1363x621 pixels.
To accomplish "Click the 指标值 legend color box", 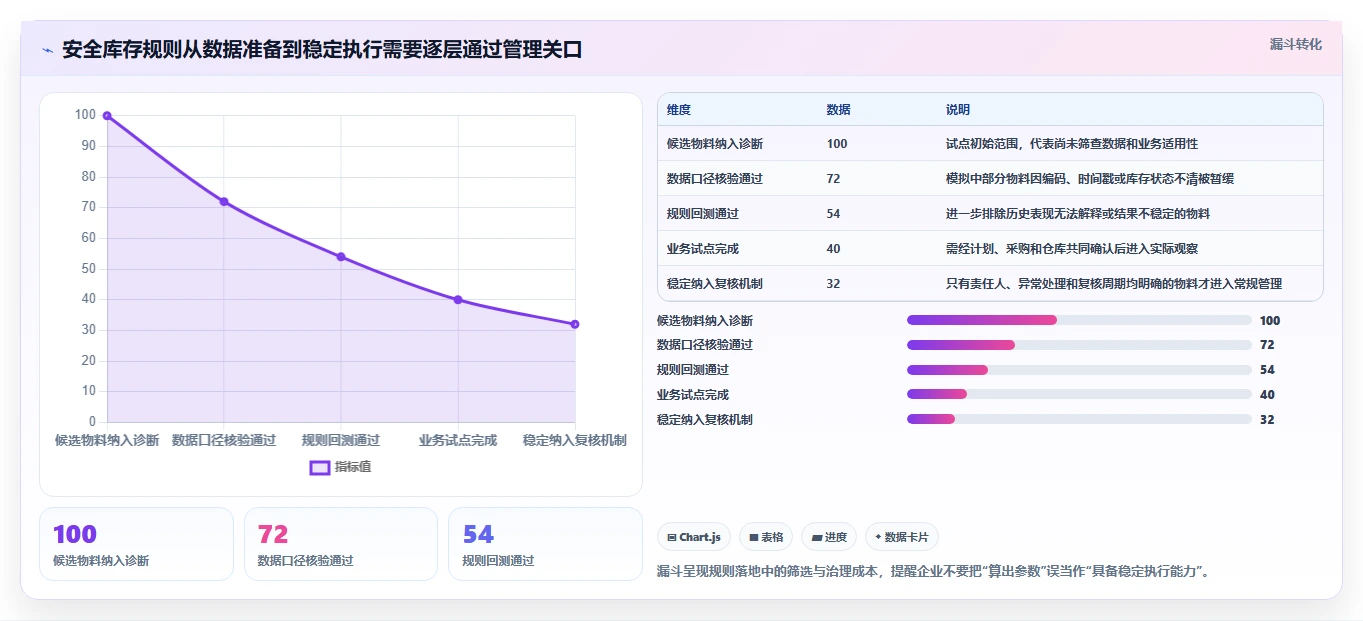I will tap(320, 467).
